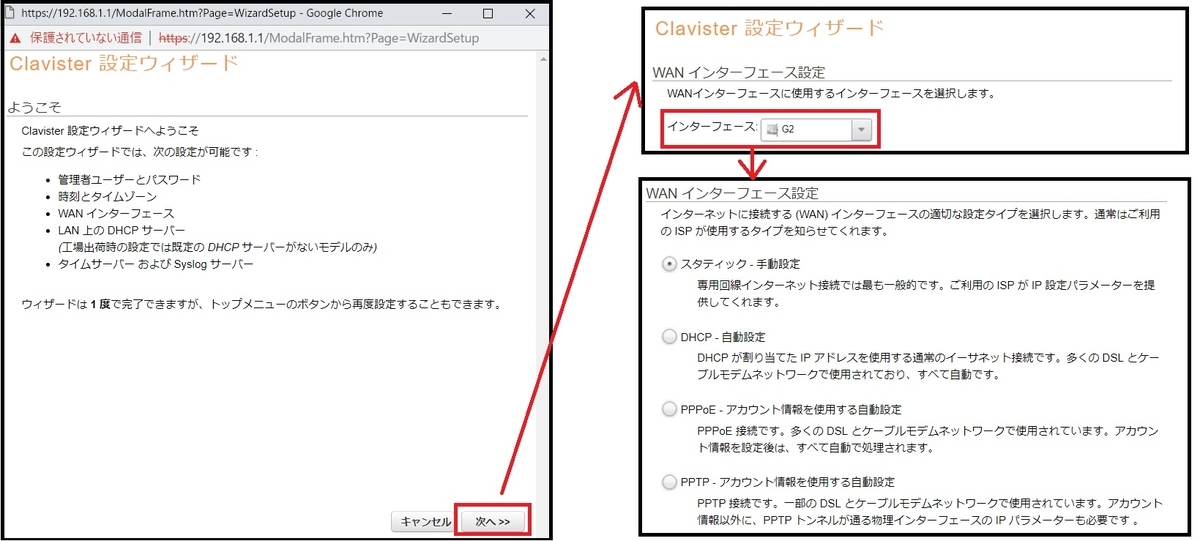Image resolution: width=1200 pixels, height=541 pixels.
Task: Close the Chrome wizard window
Action: pos(529,14)
